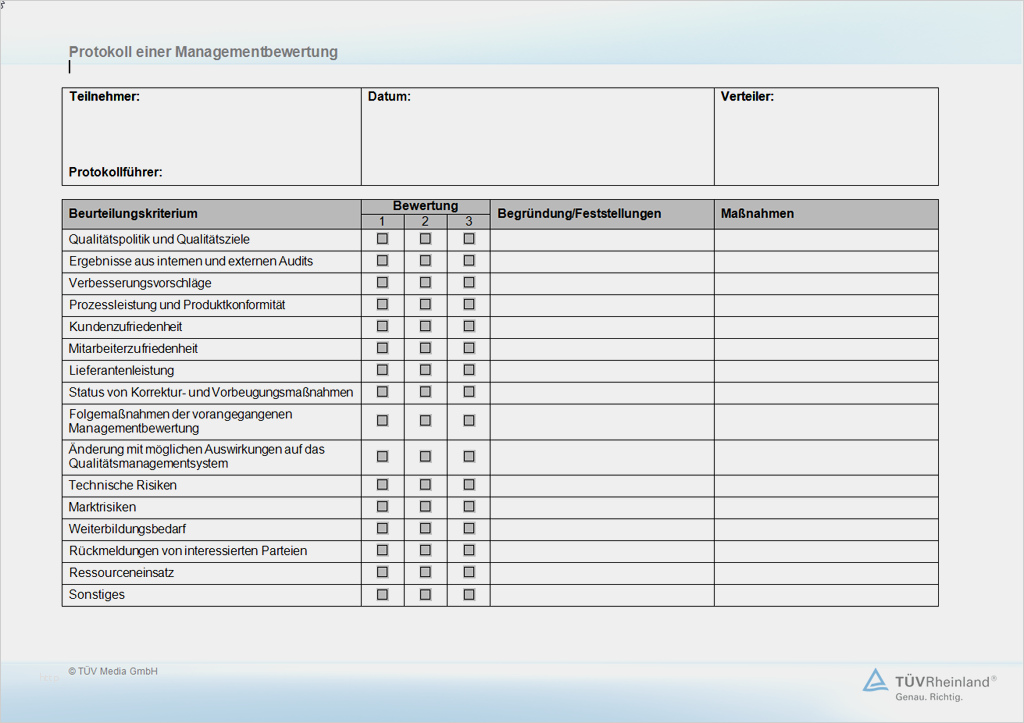Tick rating 2 for Lieferantenleistung
The height and width of the screenshot is (723, 1024).
coord(425,370)
